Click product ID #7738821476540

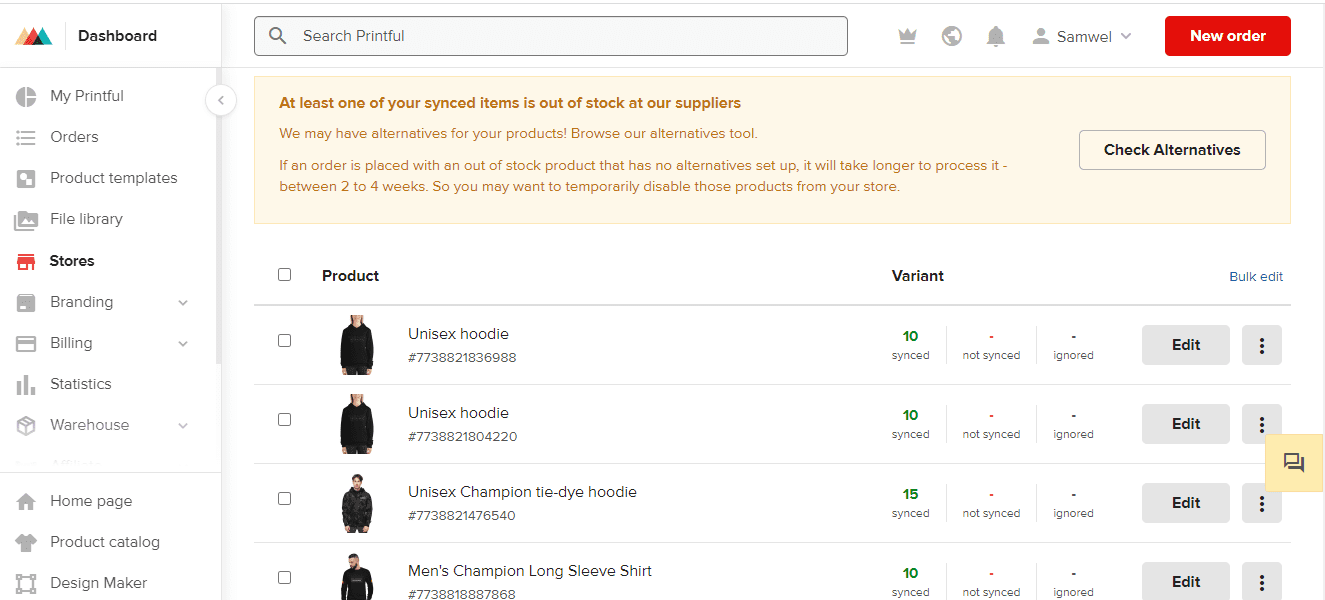coord(462,516)
